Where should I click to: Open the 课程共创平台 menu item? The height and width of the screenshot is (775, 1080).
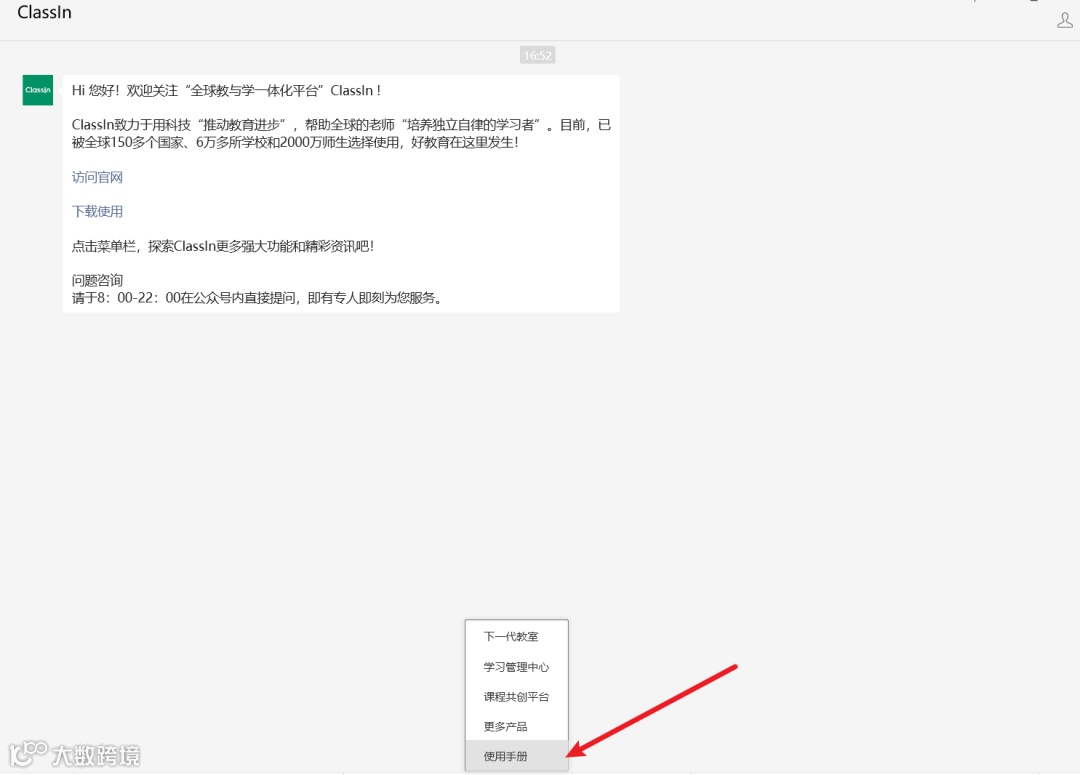[516, 696]
